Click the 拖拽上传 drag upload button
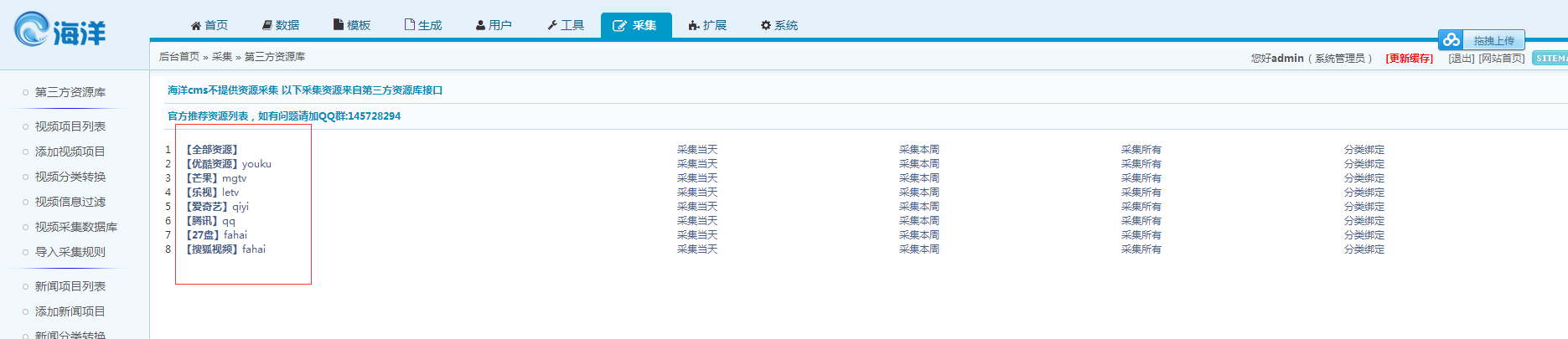1568x339 pixels. pyautogui.click(x=1482, y=40)
